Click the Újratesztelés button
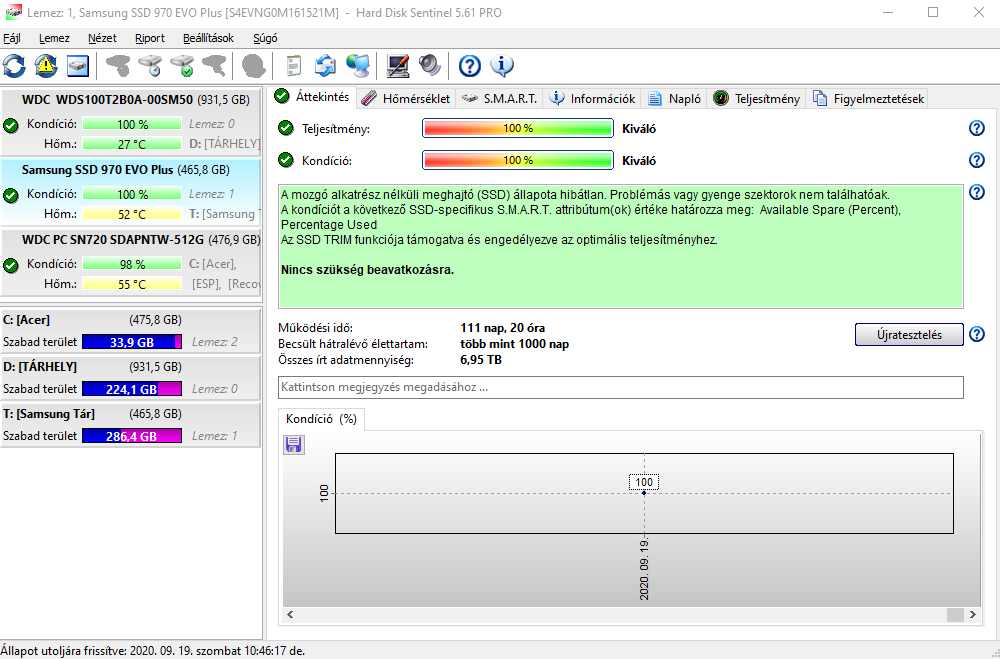This screenshot has width=1000, height=659. 909,334
